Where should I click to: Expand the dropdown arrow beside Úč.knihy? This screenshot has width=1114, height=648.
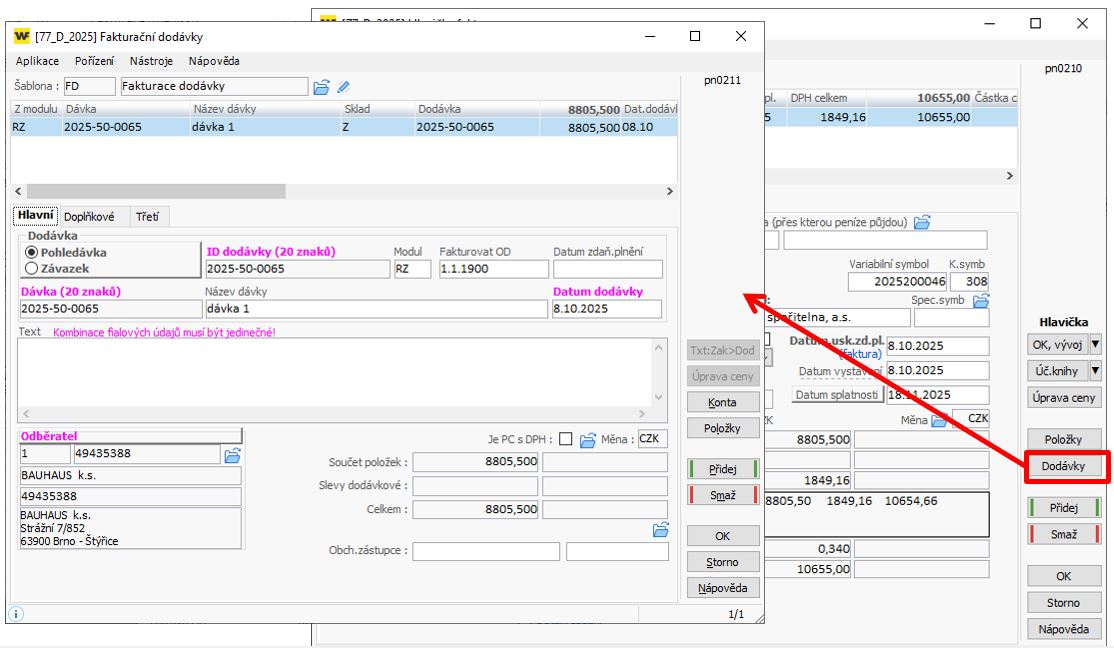pos(1095,371)
